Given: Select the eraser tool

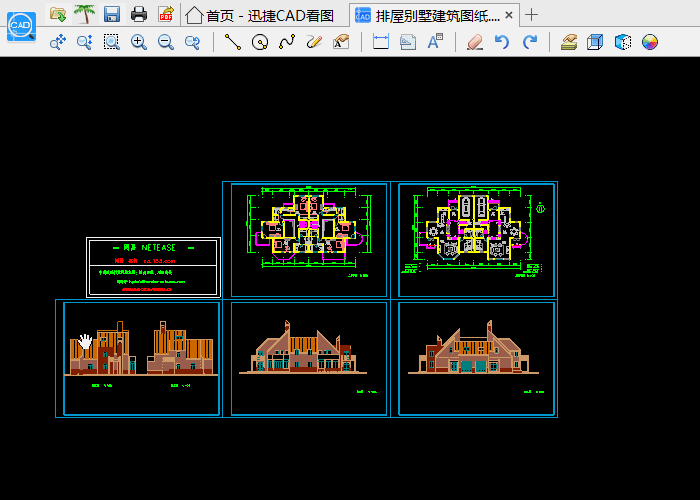Looking at the screenshot, I should (x=474, y=42).
